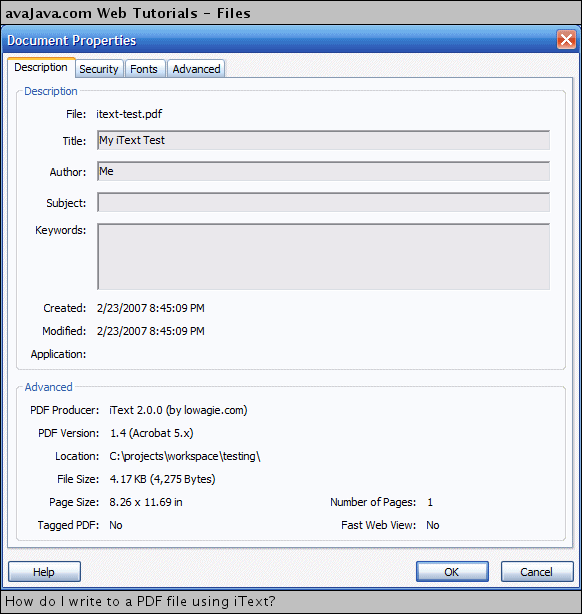Screen dimensions: 582x614
Task: Click Number of Pages value 1
Action: pos(430,502)
